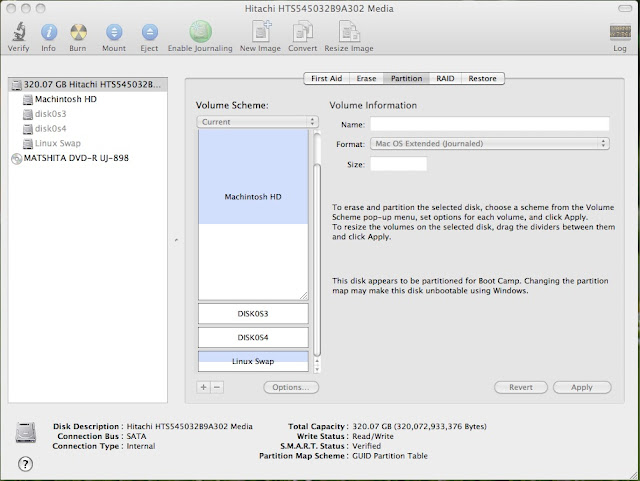
Task: Select disk0s3 in the sidebar
Action: 88,114
